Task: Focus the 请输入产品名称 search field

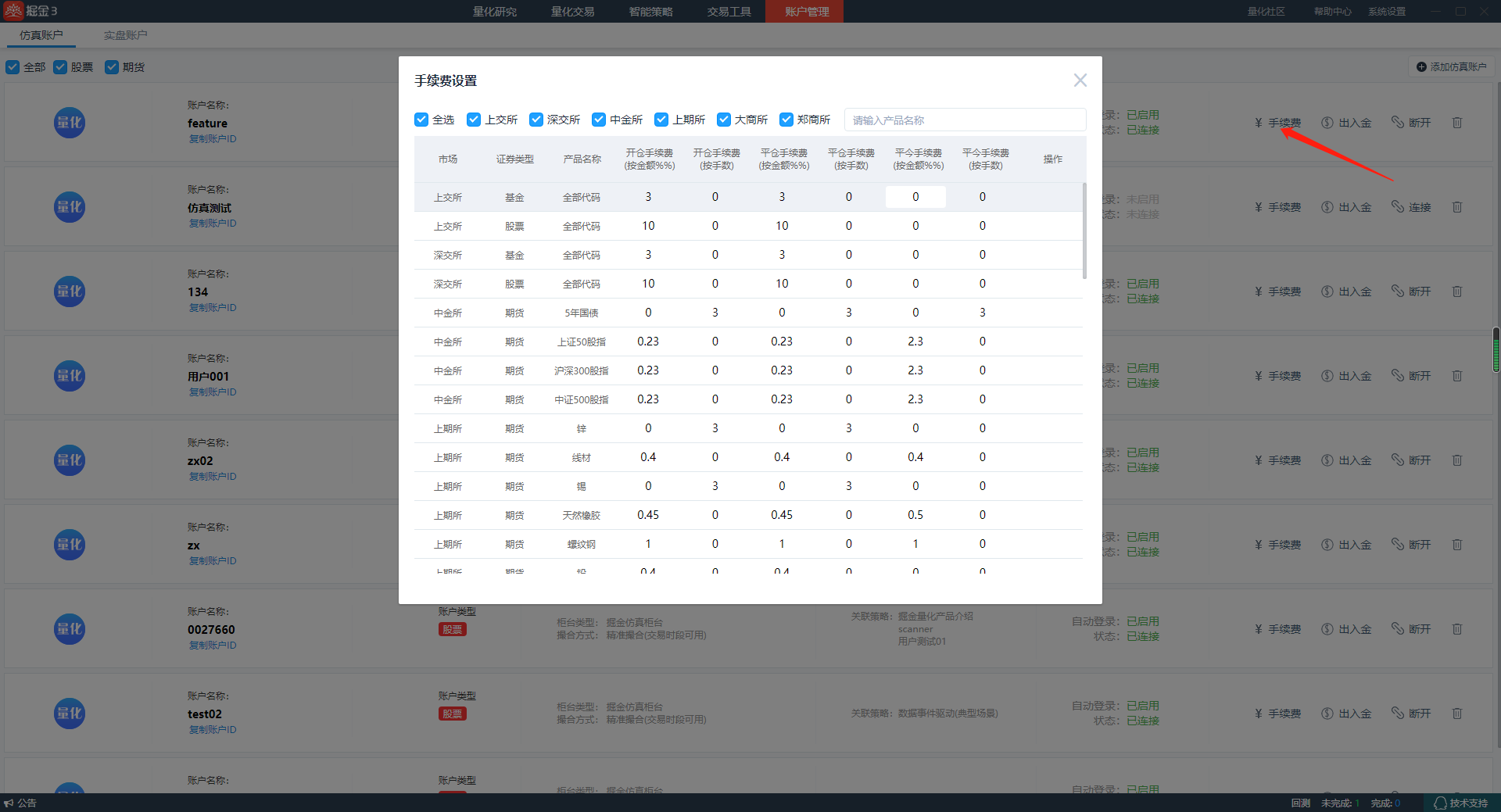Action: 965,120
